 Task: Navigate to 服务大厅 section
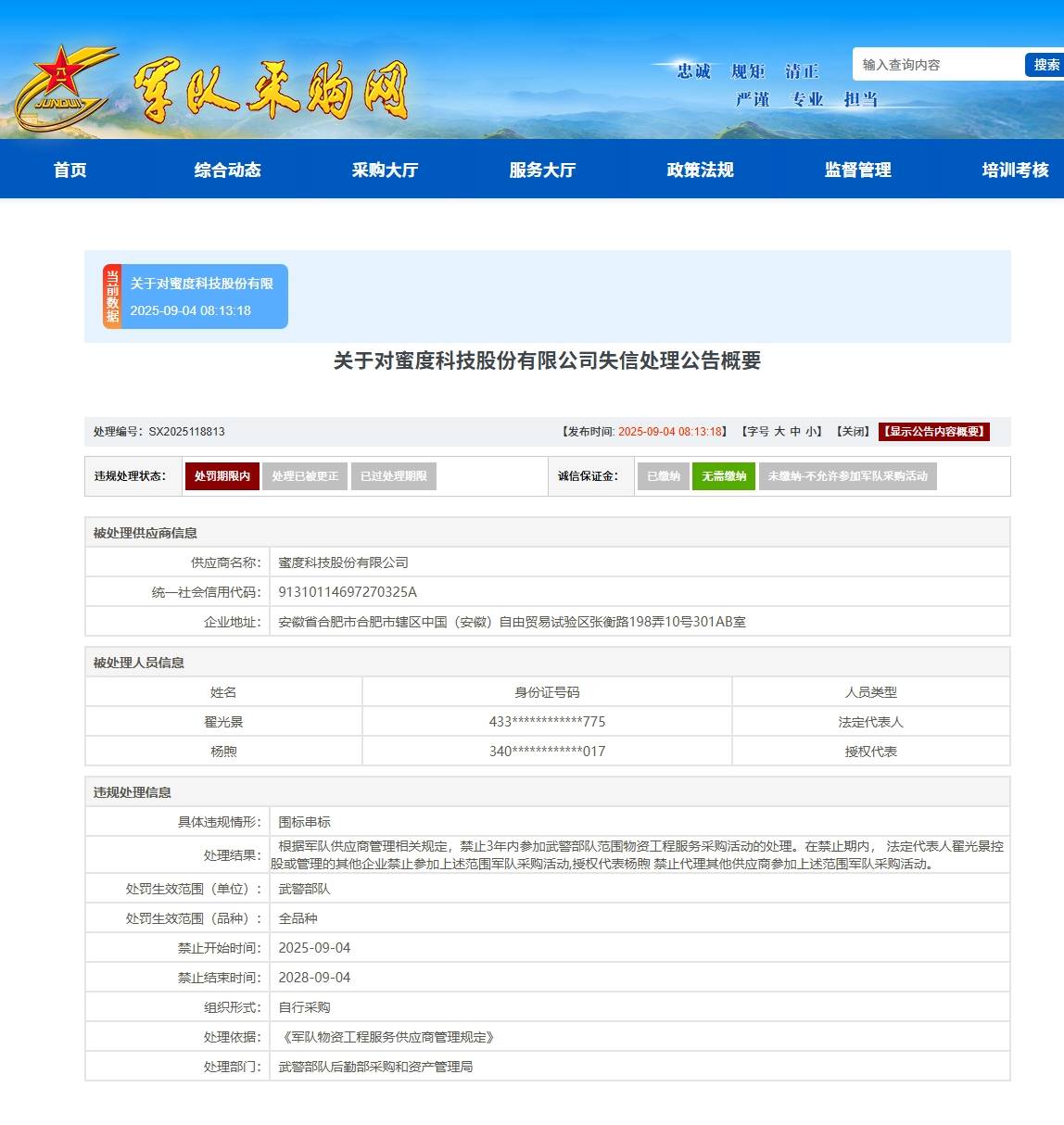pyautogui.click(x=543, y=170)
